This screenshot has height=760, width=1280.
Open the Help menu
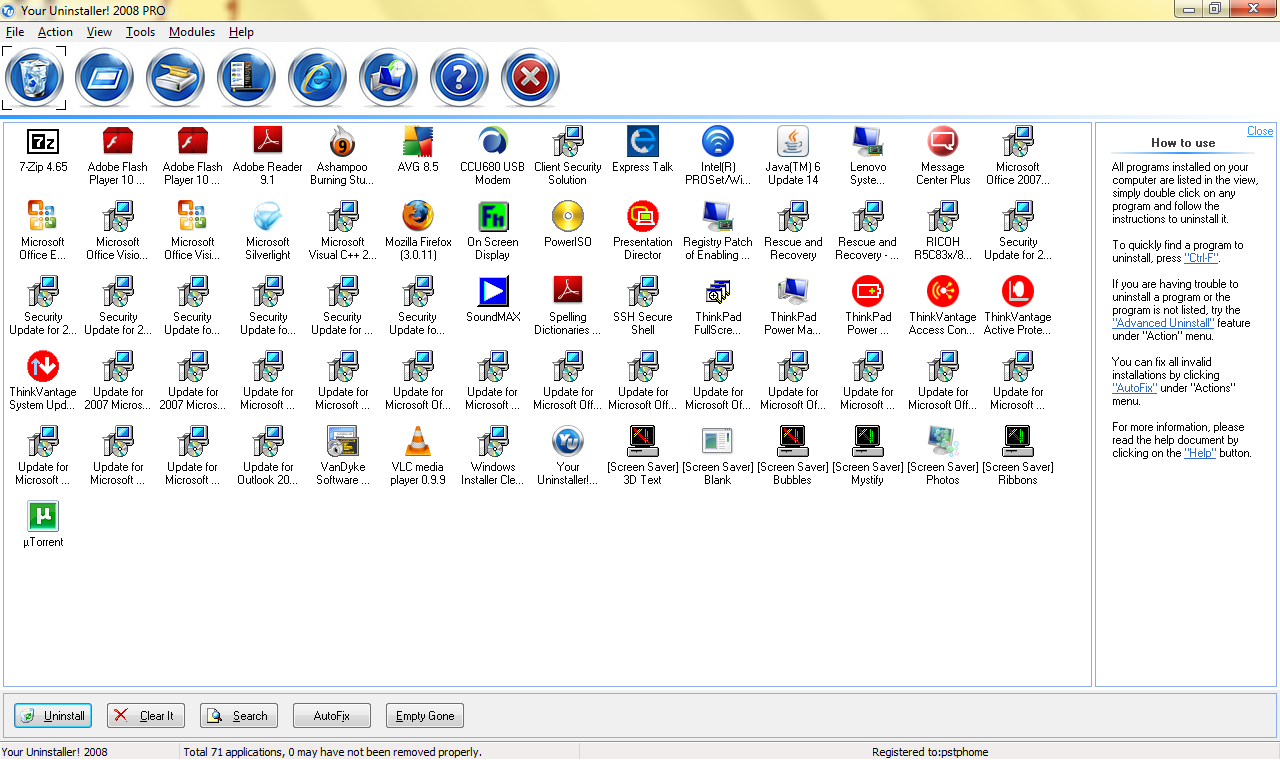[241, 32]
